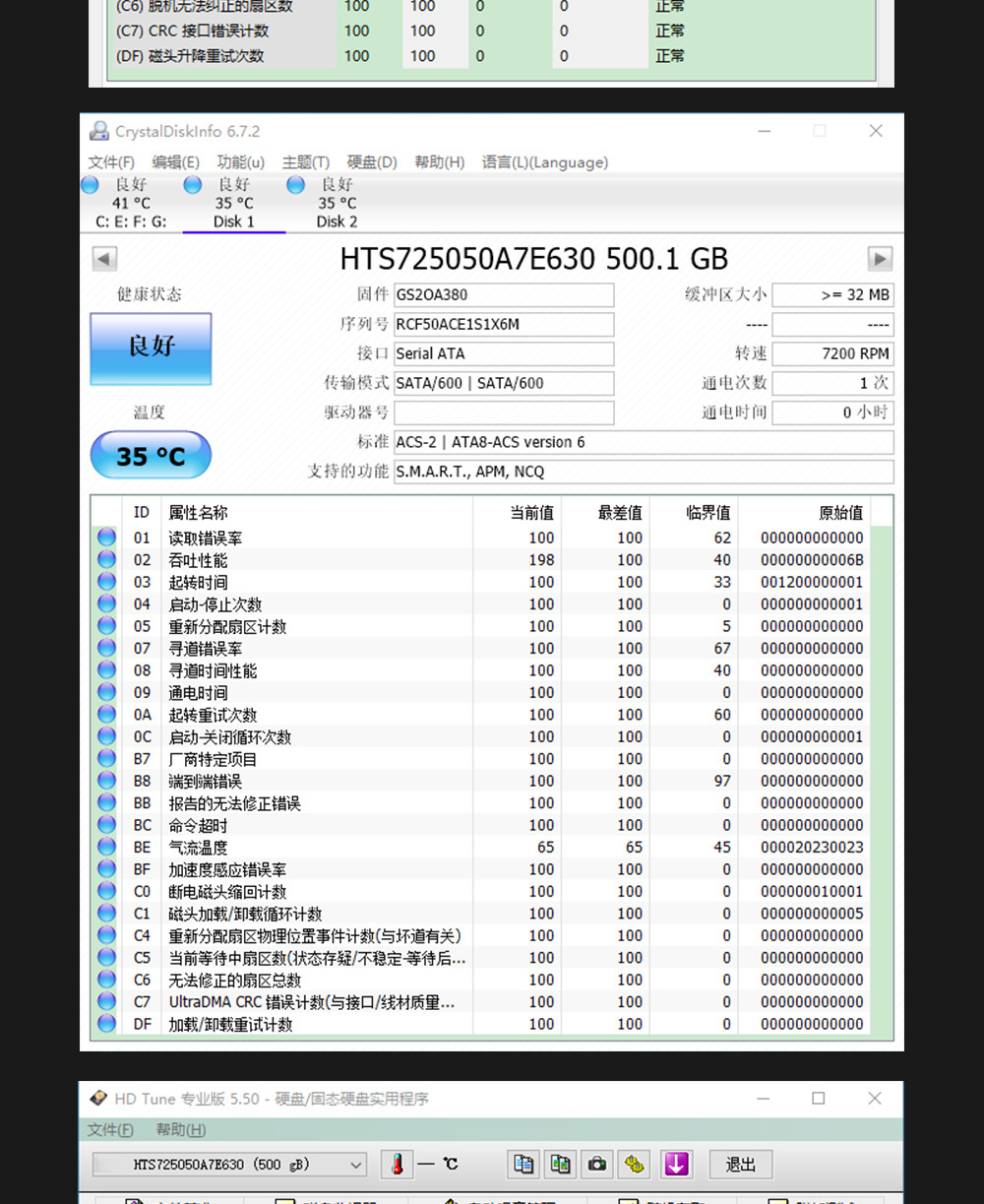Click the power-on count field 1 次
The image size is (984, 1204).
point(832,383)
